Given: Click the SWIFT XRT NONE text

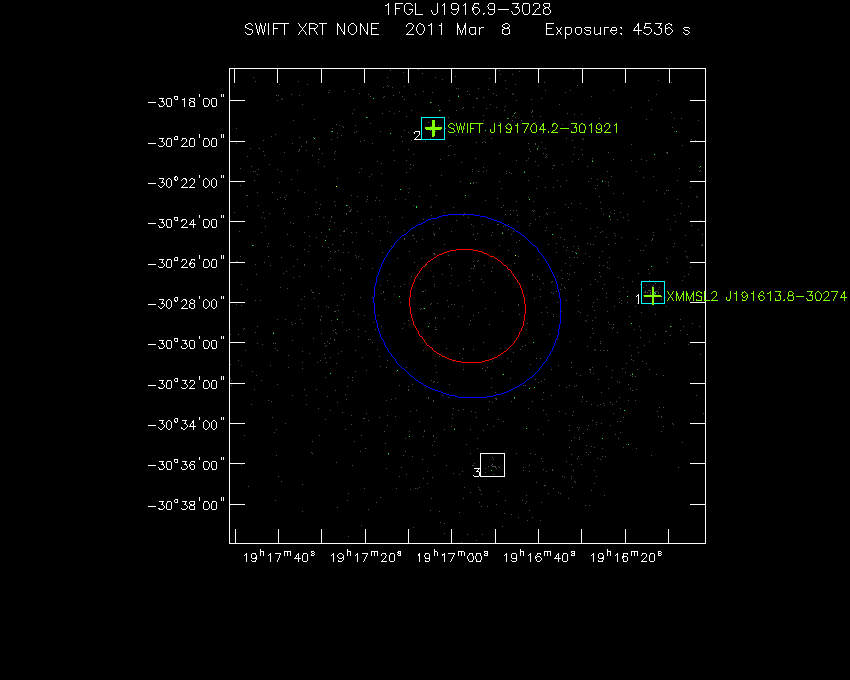Looking at the screenshot, I should click(312, 29).
